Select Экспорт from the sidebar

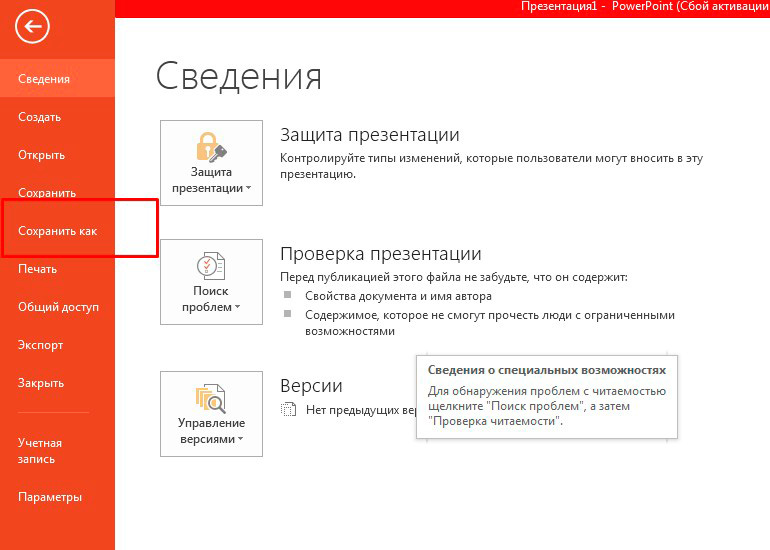[41, 345]
